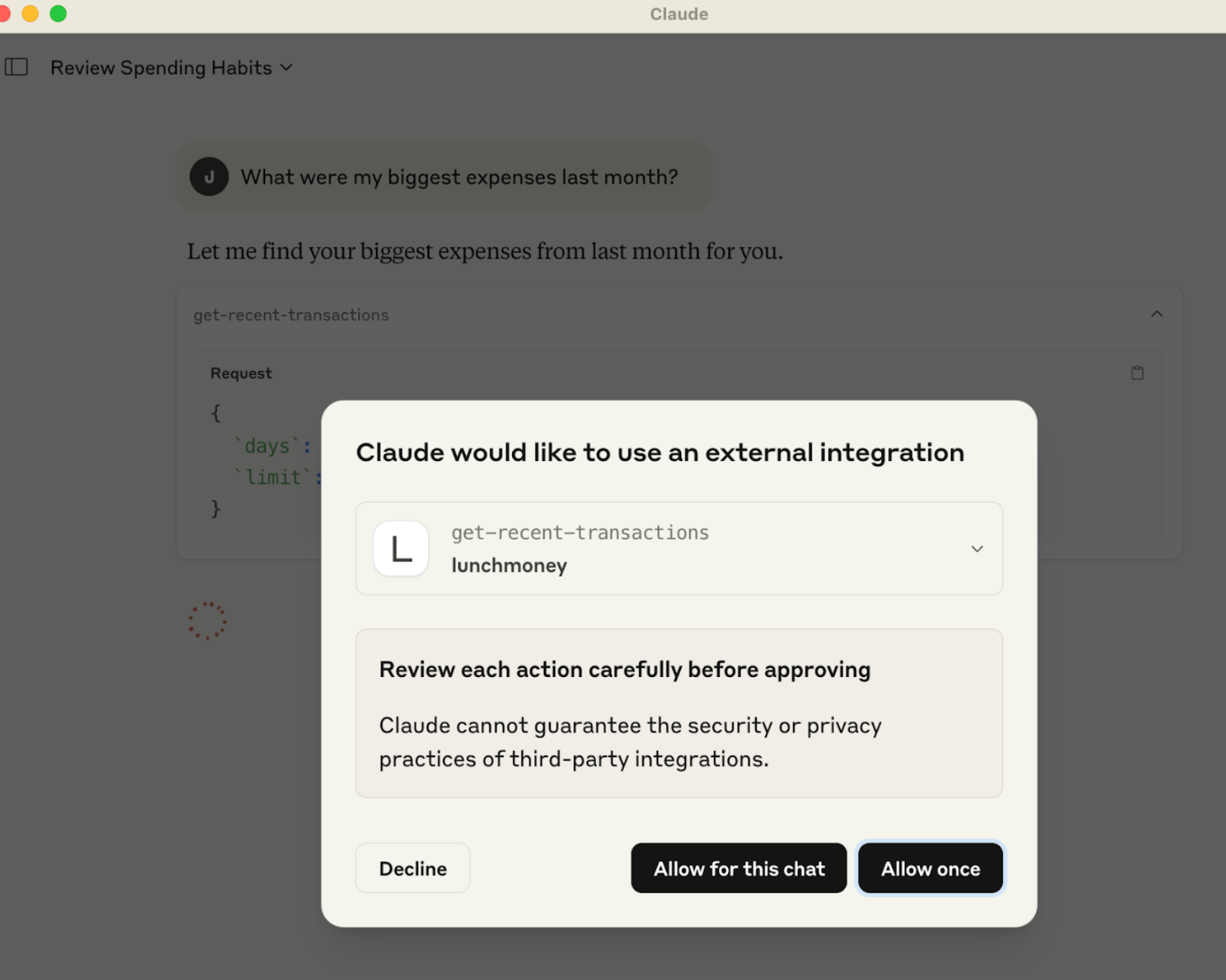Expand the integration details chevron in the dialog
The height and width of the screenshot is (980, 1226).
coord(977,549)
